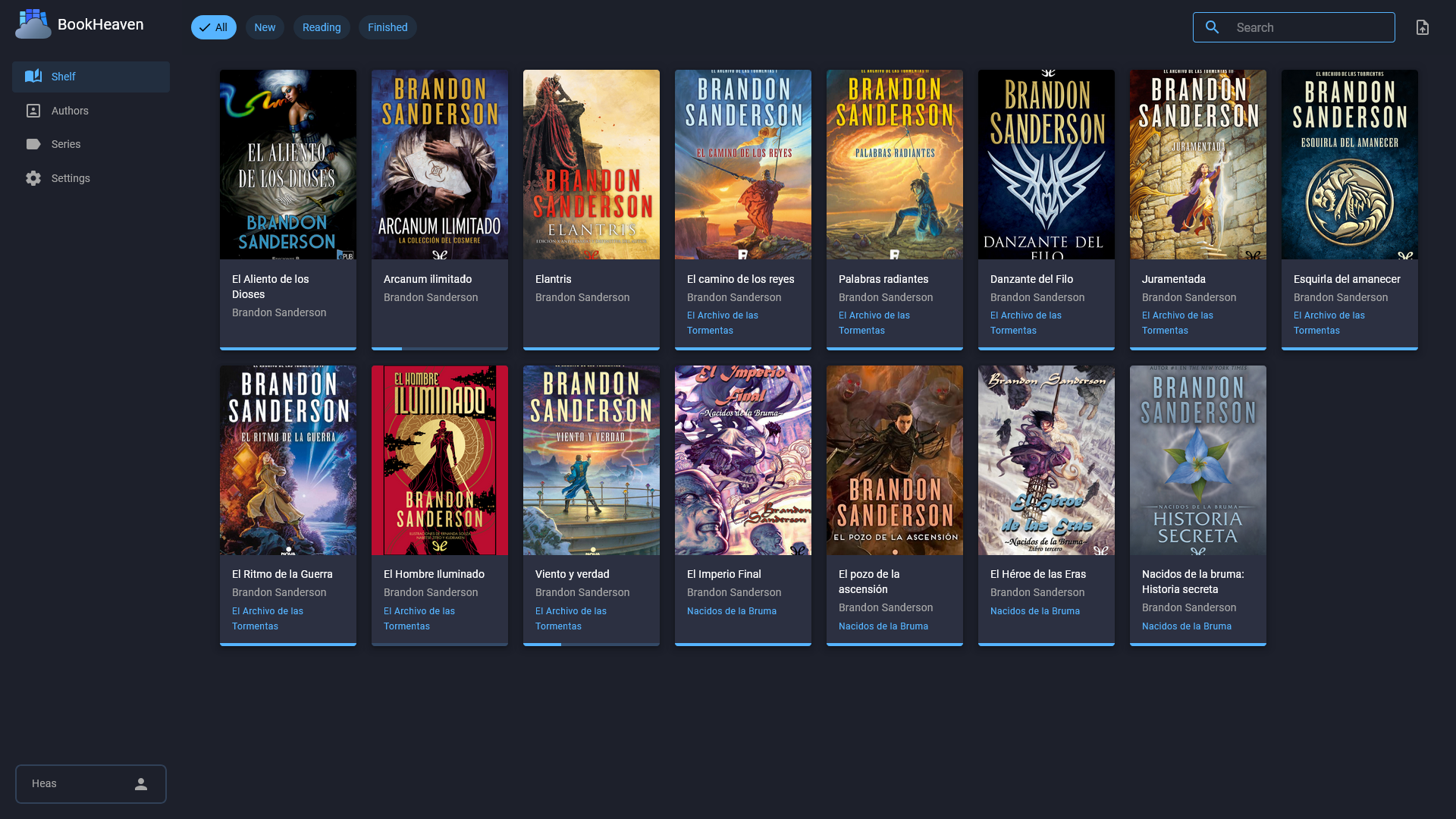Screen dimensions: 1456x819
Task: Open the Elantris book cover
Action: click(x=591, y=164)
